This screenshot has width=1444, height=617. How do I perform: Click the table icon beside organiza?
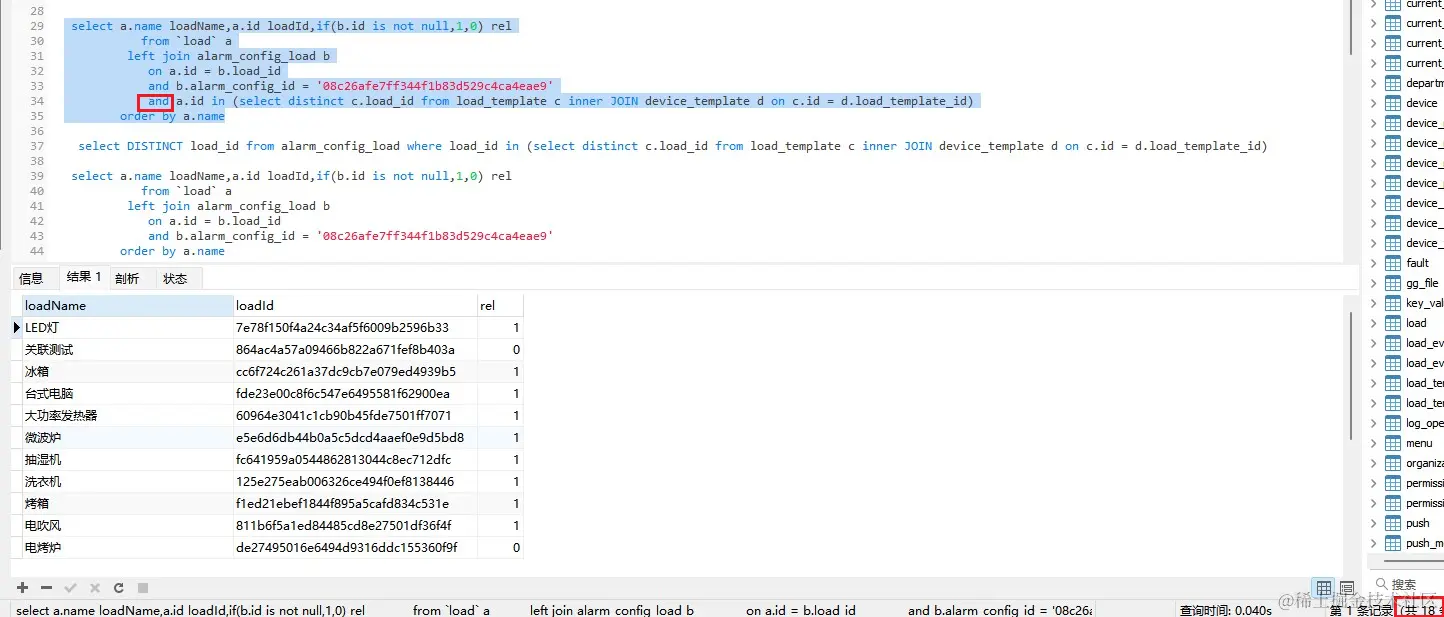pyautogui.click(x=1392, y=463)
